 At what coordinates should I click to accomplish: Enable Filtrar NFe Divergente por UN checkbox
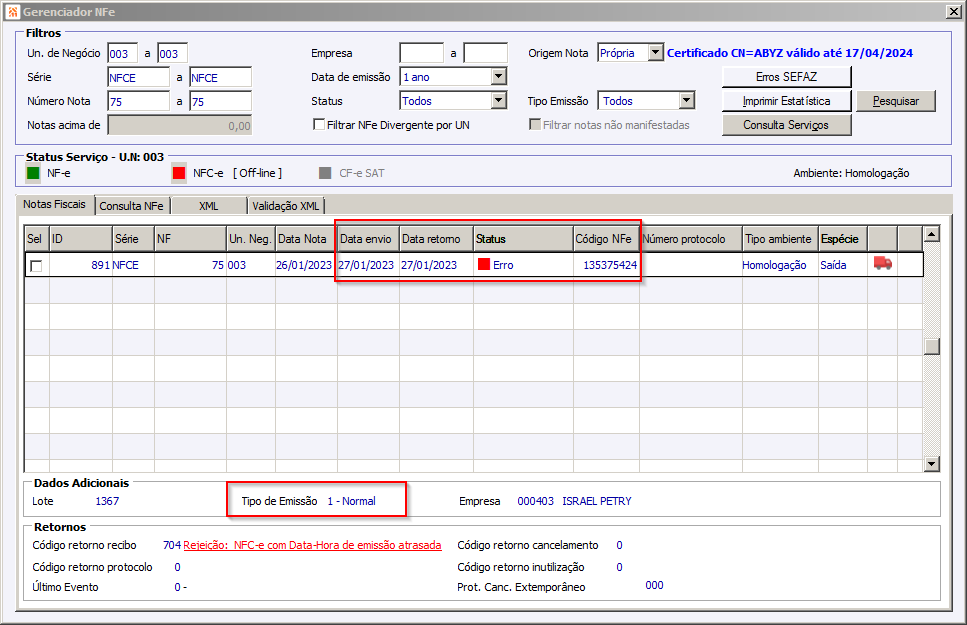[x=319, y=125]
